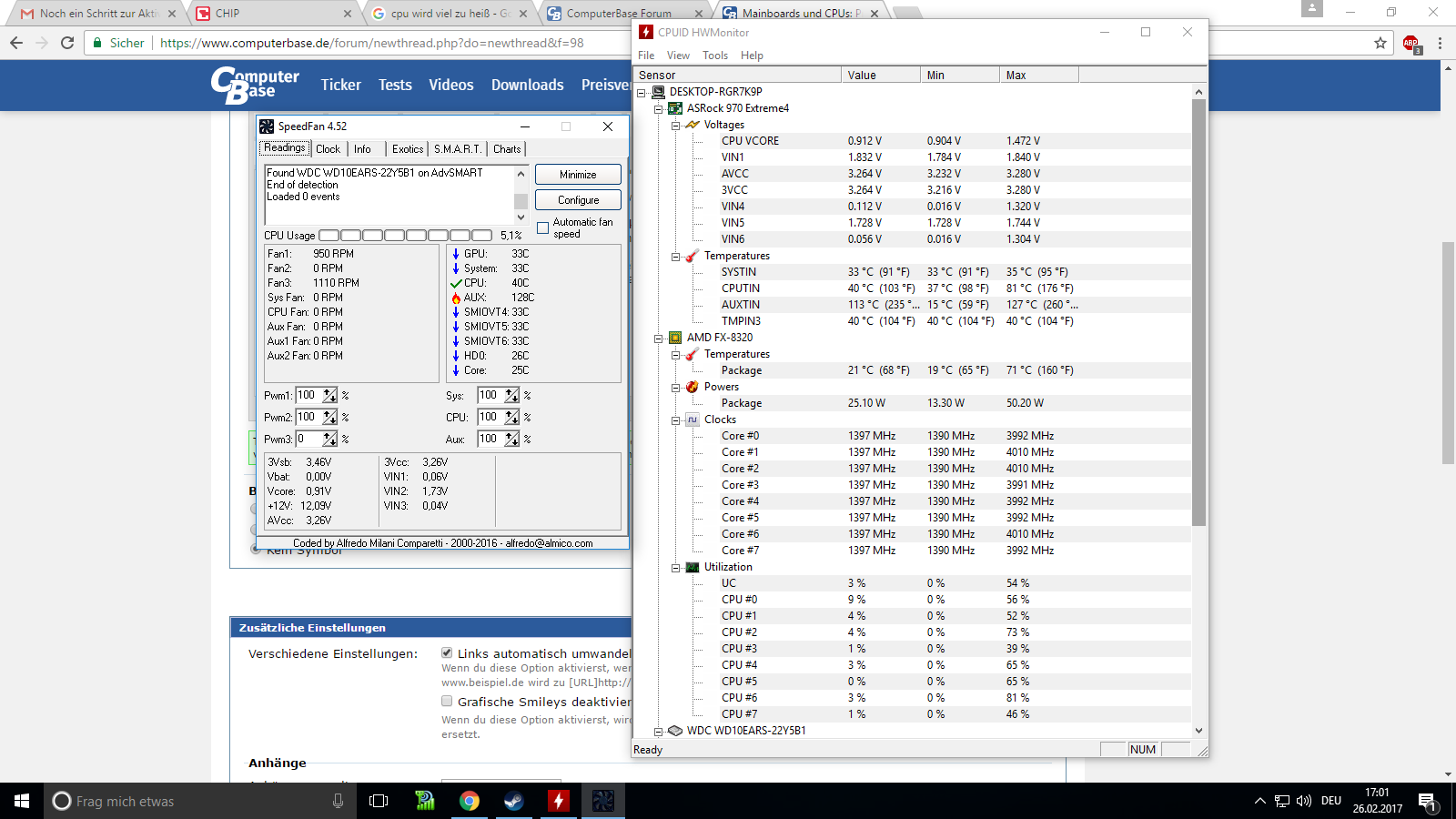
Task: Collapse the Voltages section
Action: coord(676,125)
